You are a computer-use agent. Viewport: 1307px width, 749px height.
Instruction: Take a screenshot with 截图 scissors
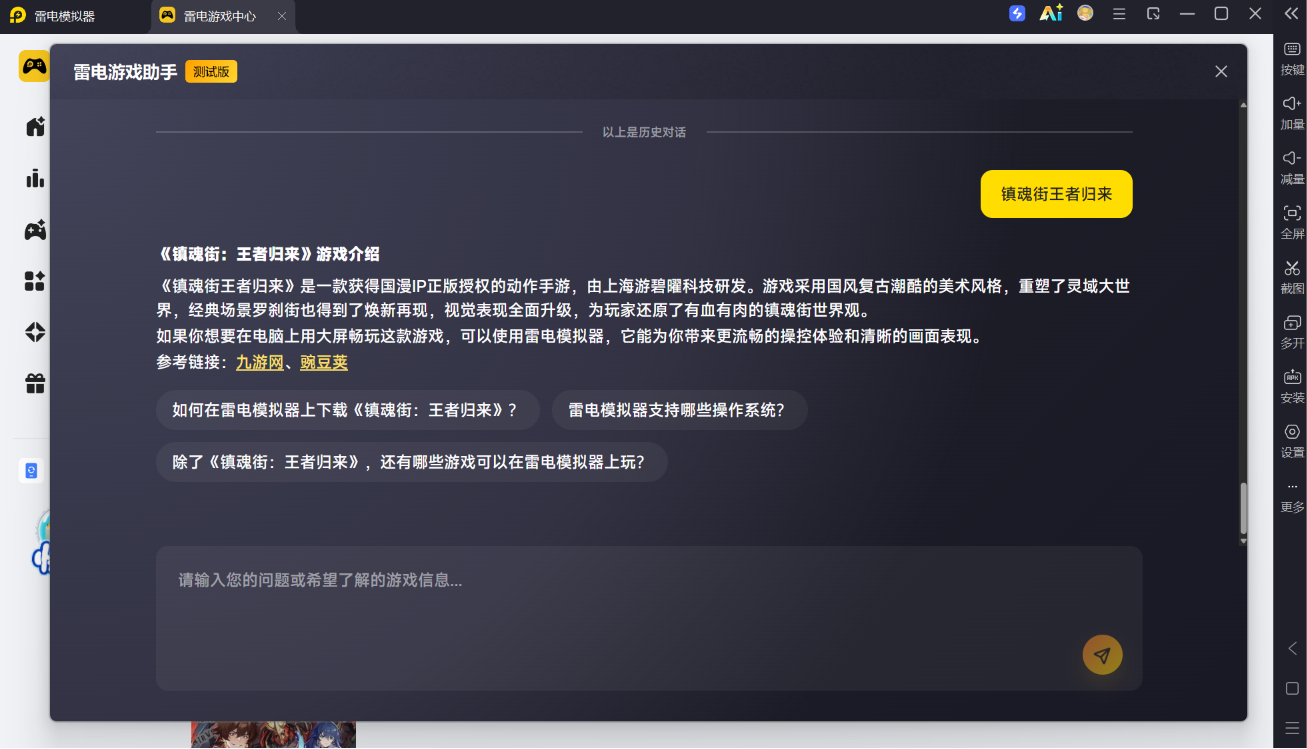click(1292, 277)
